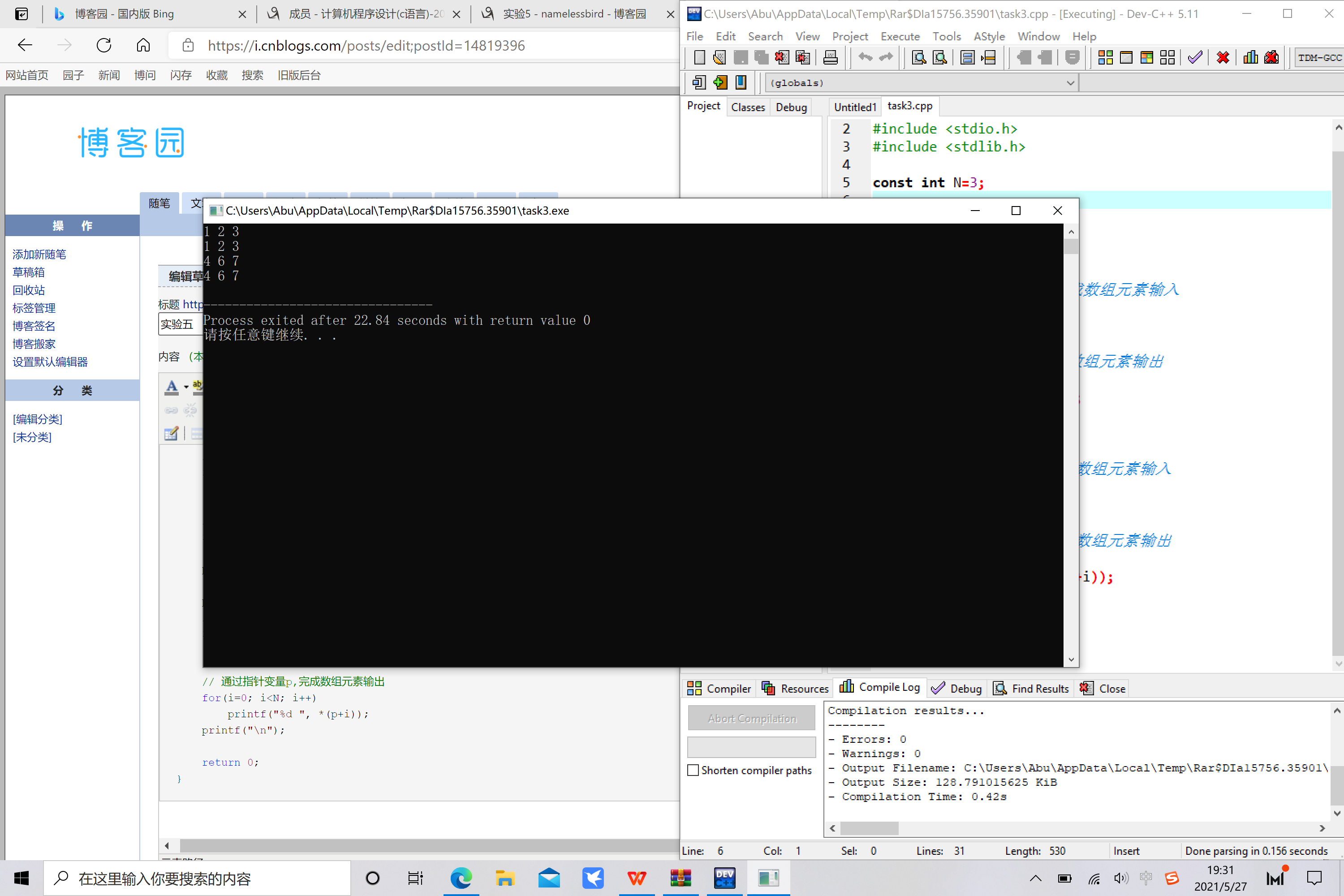Screen dimensions: 1344x896
Task: Click the green plus Insert icon
Action: click(x=720, y=83)
